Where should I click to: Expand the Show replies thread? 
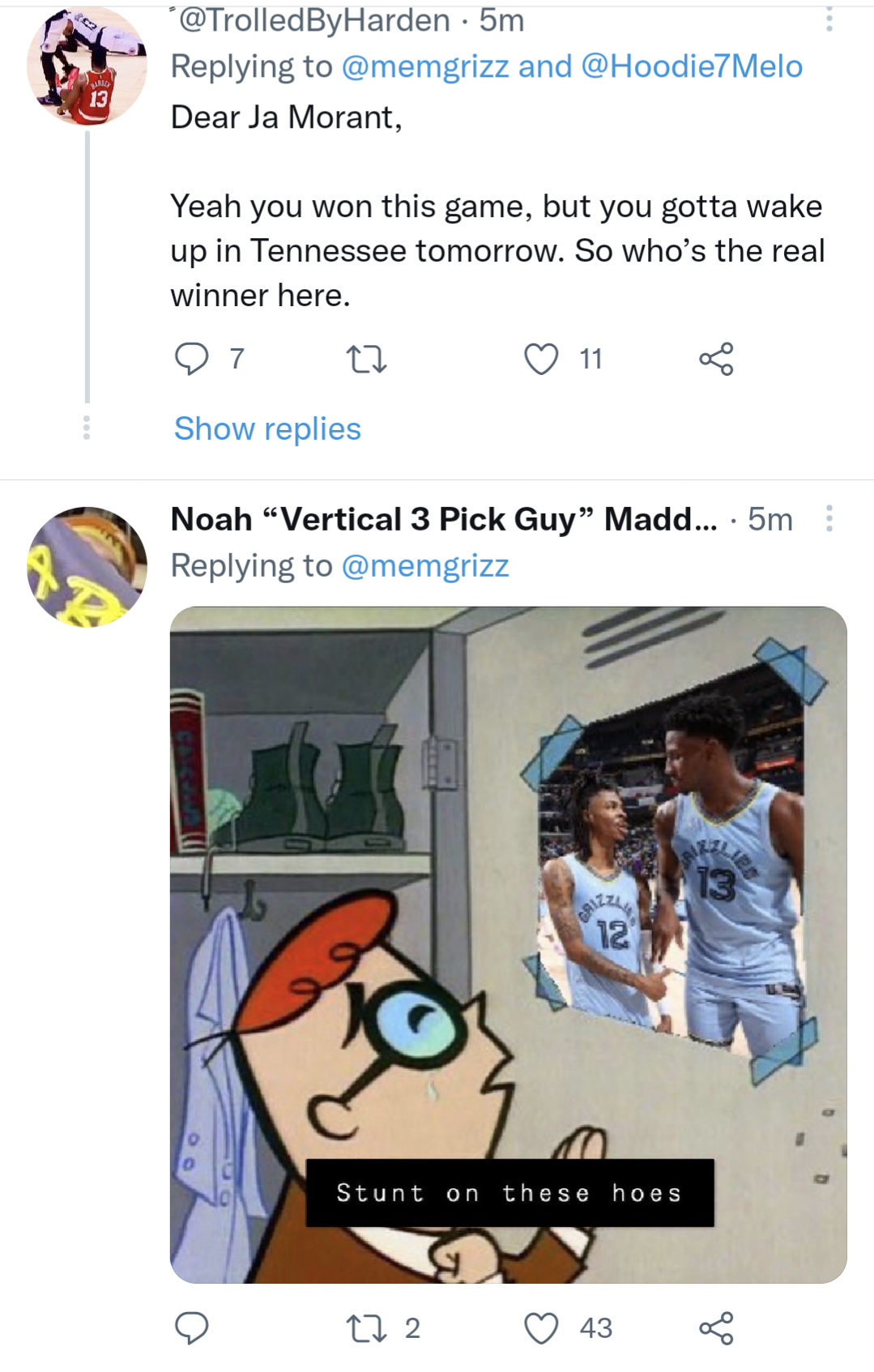[267, 428]
